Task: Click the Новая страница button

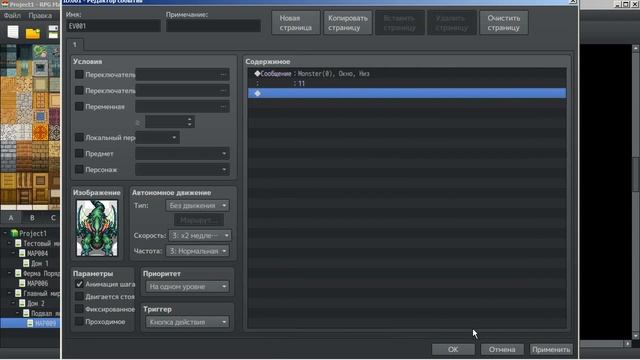Action: (x=296, y=23)
